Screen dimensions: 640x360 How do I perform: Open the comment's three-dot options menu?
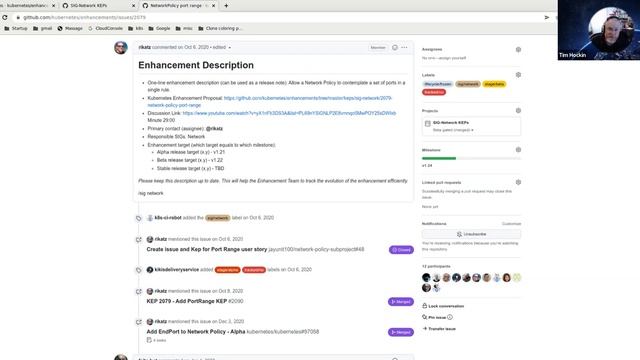tap(404, 47)
